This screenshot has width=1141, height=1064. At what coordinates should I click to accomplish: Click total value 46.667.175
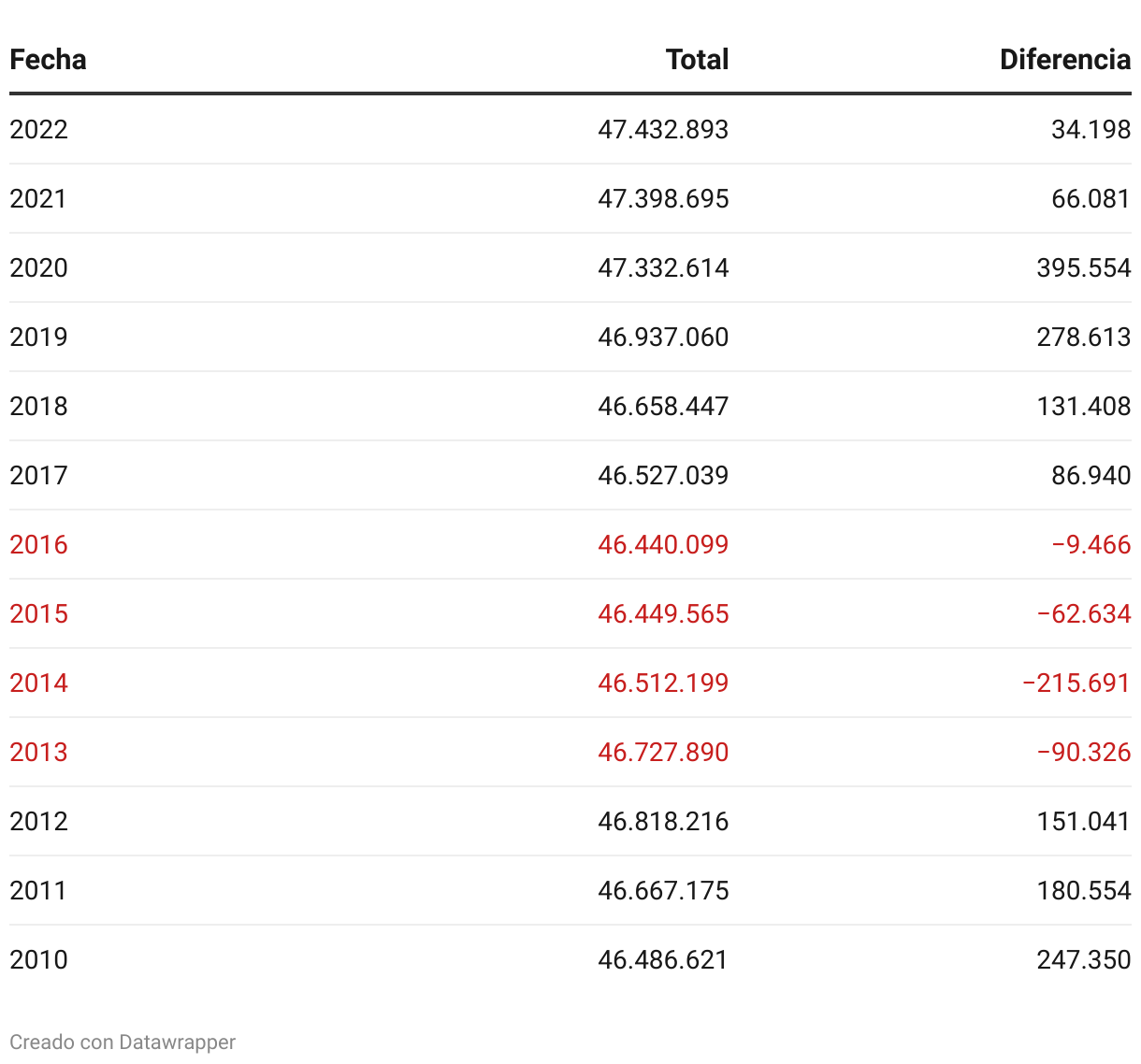click(663, 890)
